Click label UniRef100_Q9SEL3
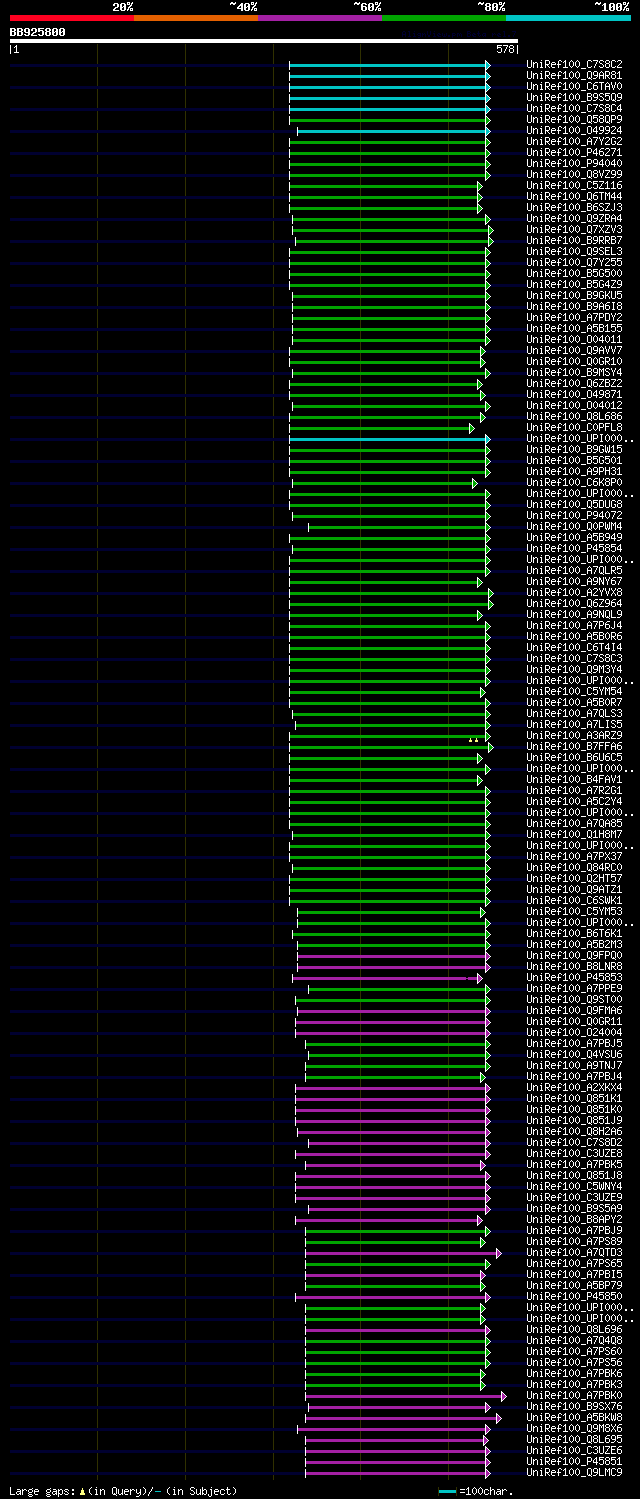This screenshot has height=1499, width=640. coord(574,252)
